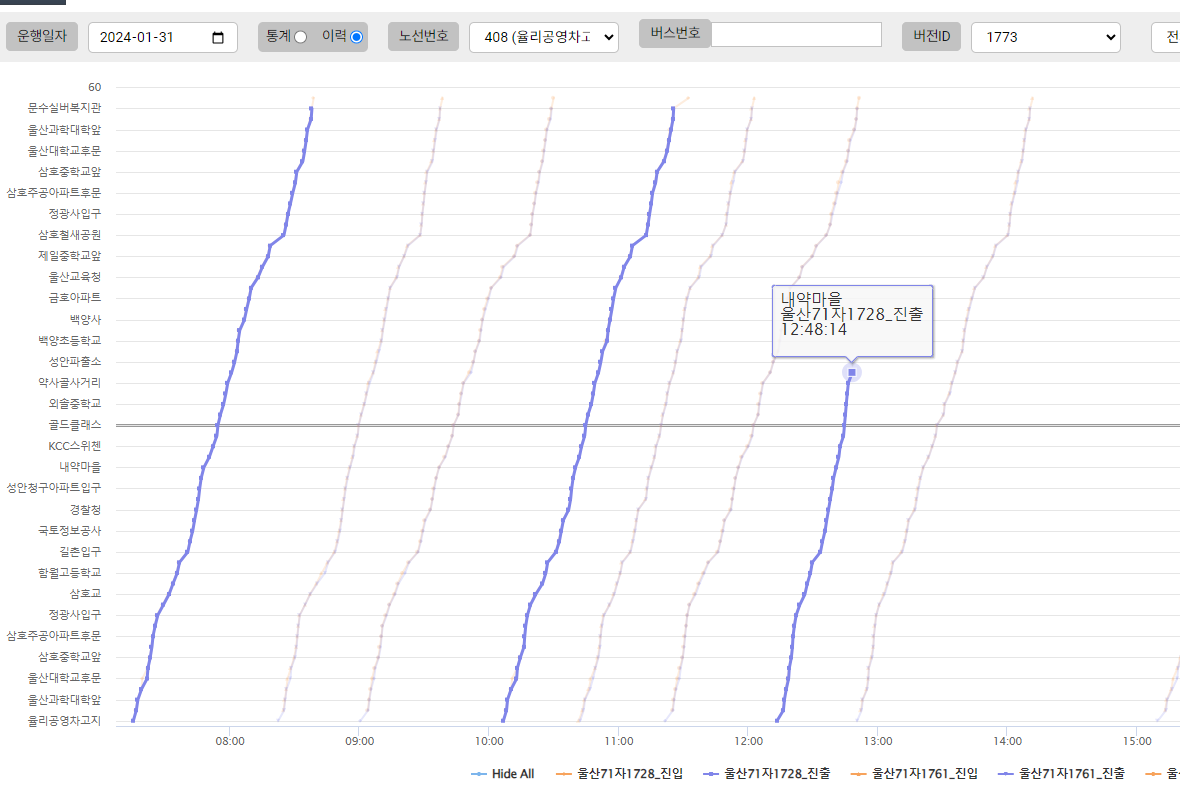Click the 버스번호 text input field
1180x786 pixels.
pyautogui.click(x=796, y=34)
